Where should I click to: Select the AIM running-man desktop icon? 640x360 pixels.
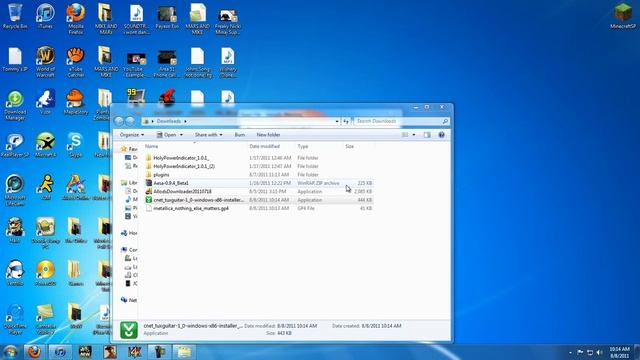[x=45, y=187]
